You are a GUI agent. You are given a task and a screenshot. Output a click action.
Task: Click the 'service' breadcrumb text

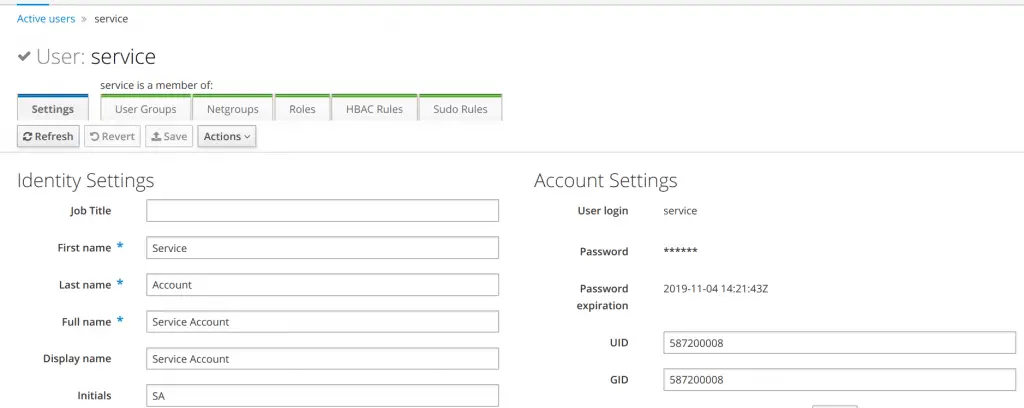[x=111, y=19]
